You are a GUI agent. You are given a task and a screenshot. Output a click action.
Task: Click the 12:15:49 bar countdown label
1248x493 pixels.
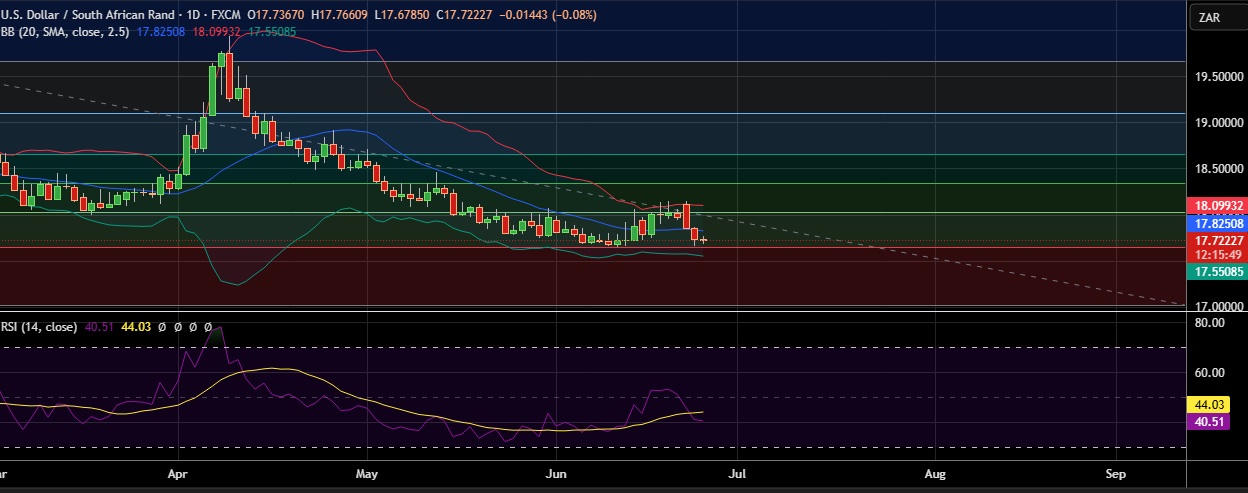click(x=1217, y=254)
